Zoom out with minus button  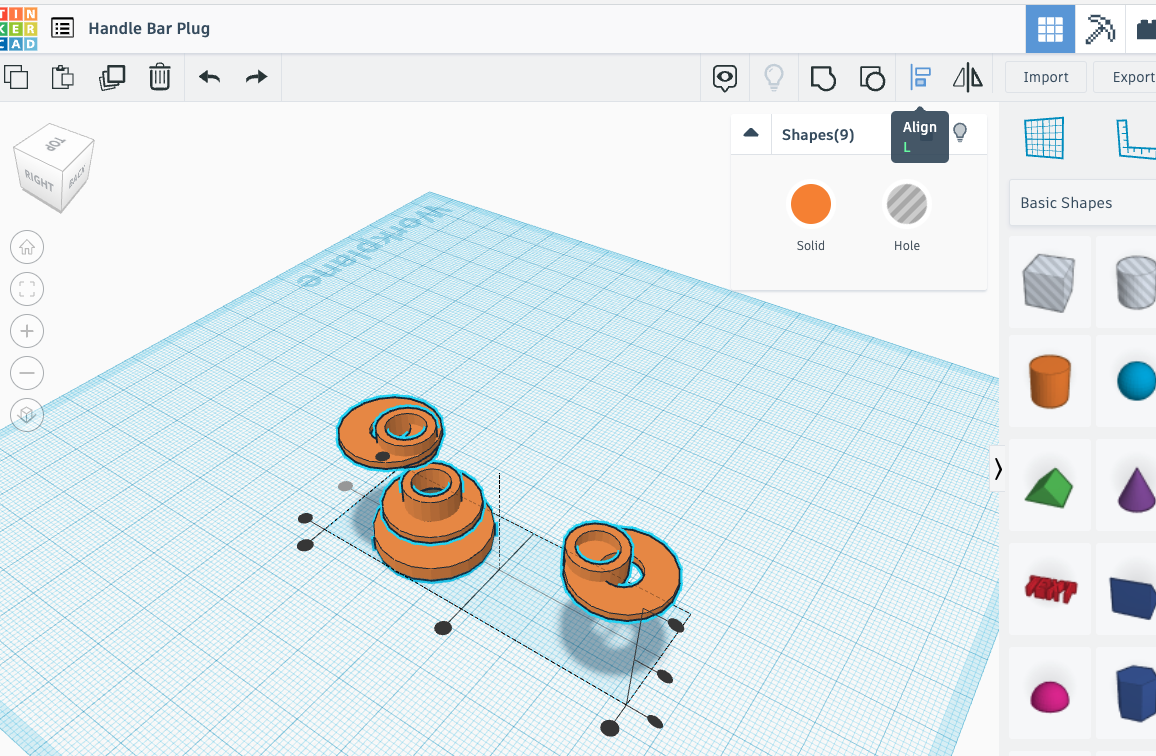(x=27, y=373)
